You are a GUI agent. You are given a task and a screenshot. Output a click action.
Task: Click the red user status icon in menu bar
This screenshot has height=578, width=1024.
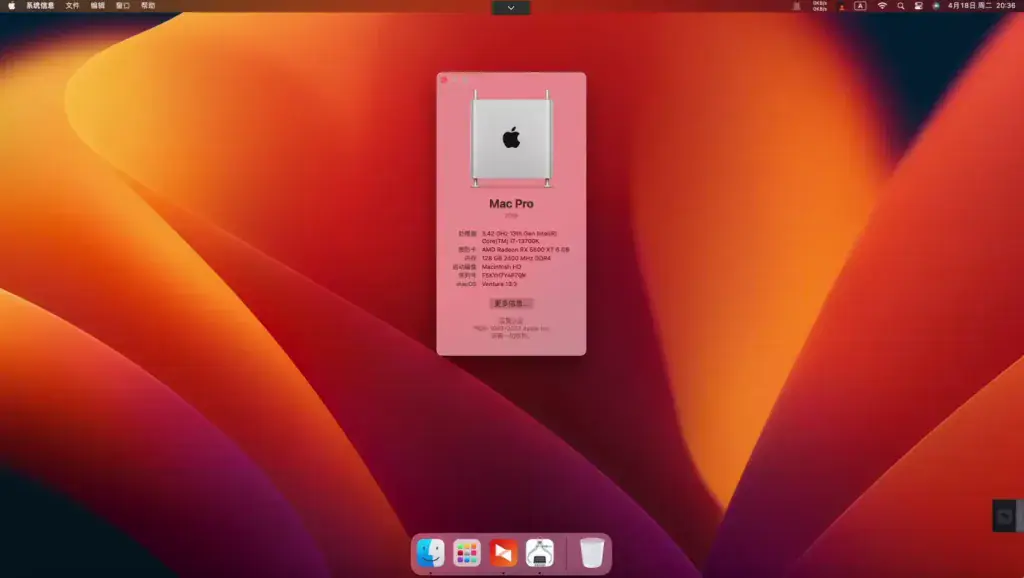point(842,7)
